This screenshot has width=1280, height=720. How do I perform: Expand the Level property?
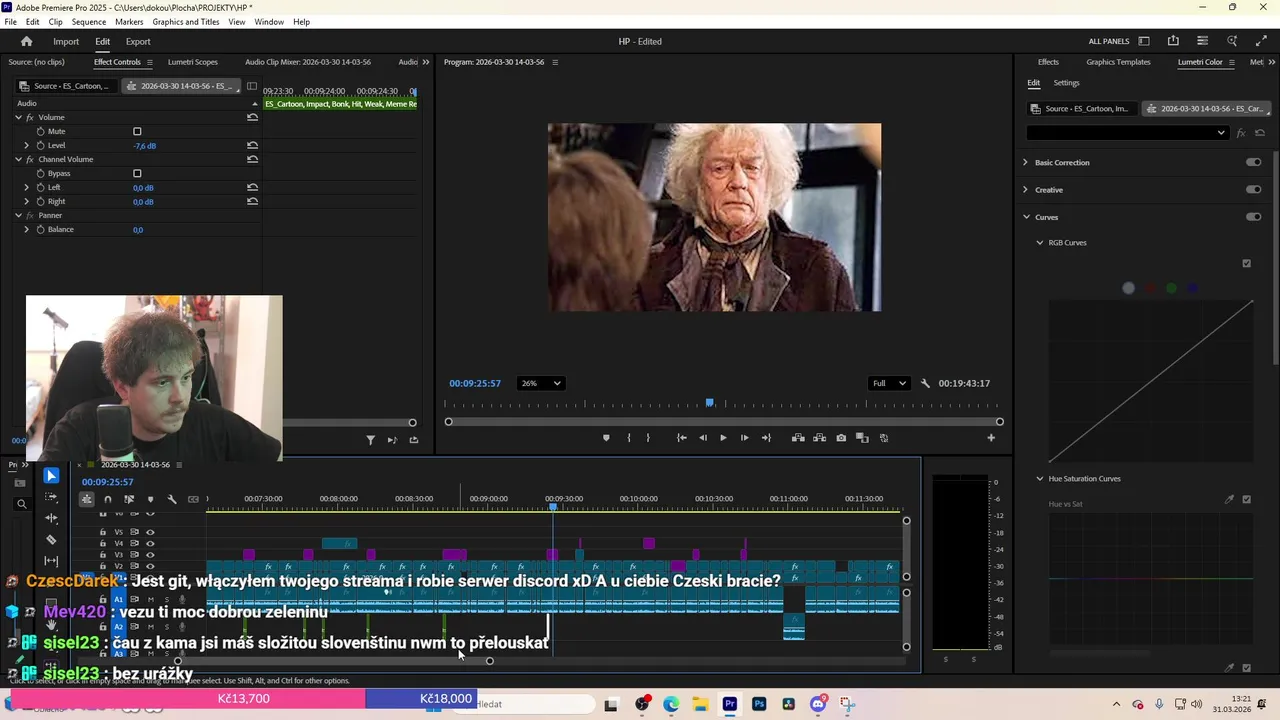(x=27, y=145)
